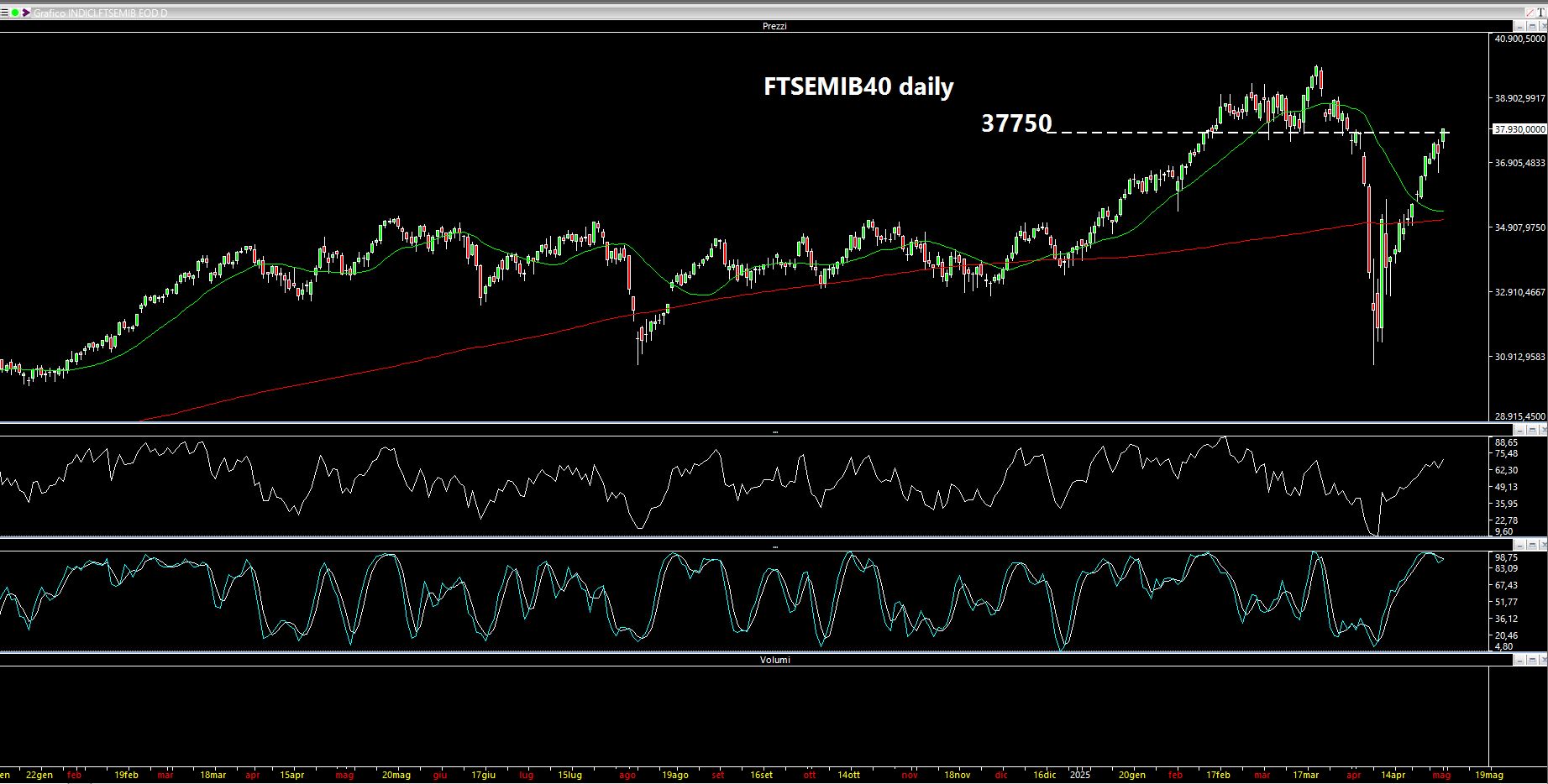Click the 88,65 value on RSI axis
This screenshot has width=1548, height=784.
(1506, 442)
